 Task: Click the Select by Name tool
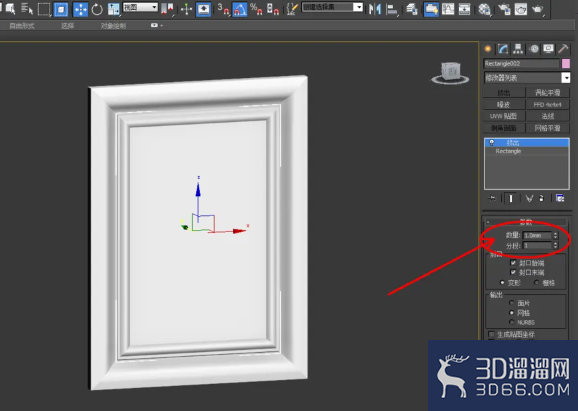[26, 8]
